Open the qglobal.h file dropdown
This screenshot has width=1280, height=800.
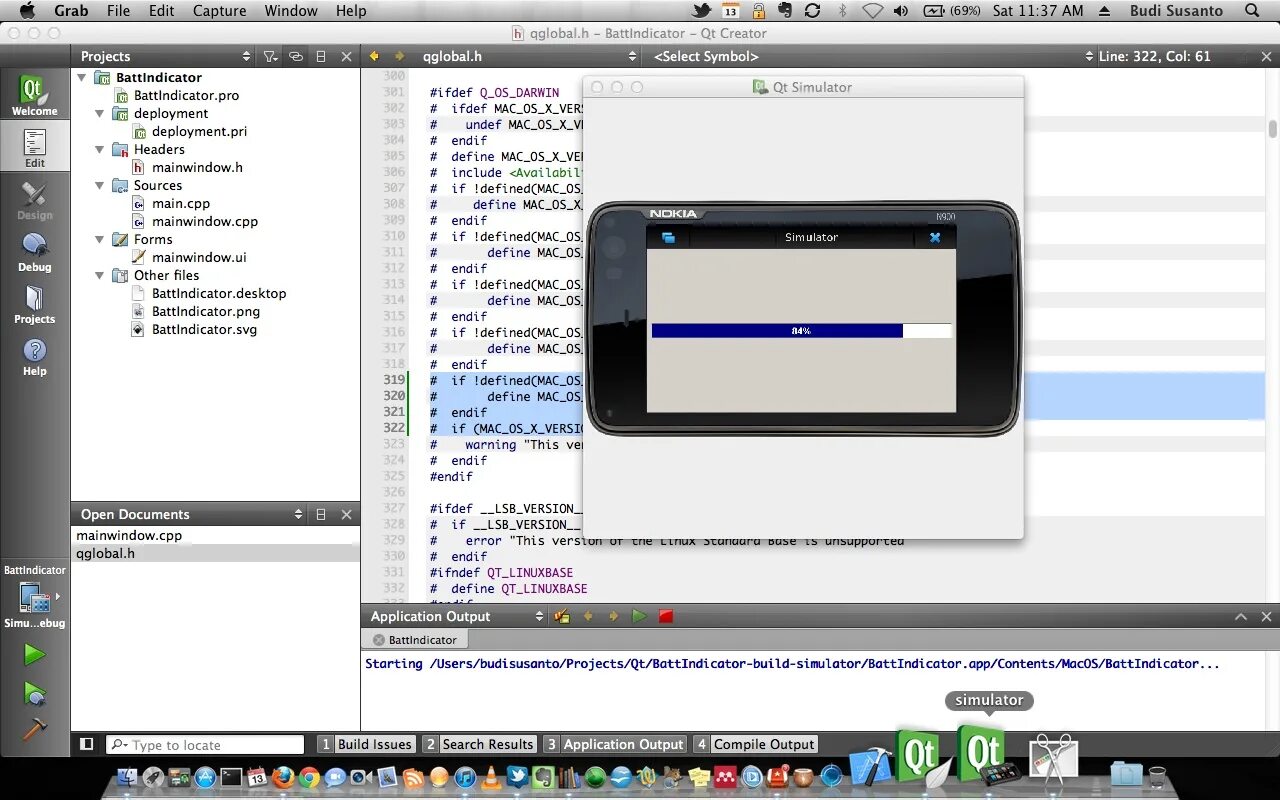tap(529, 56)
